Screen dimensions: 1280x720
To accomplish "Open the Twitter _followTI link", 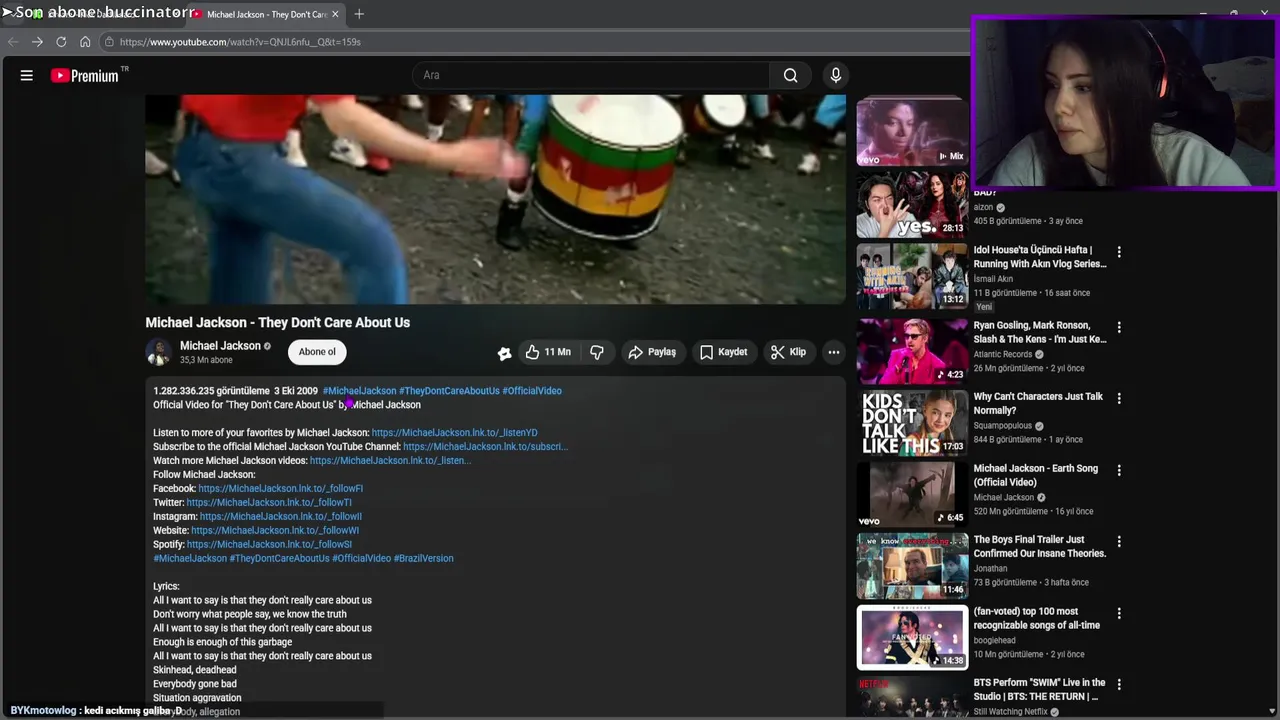I will [x=269, y=503].
